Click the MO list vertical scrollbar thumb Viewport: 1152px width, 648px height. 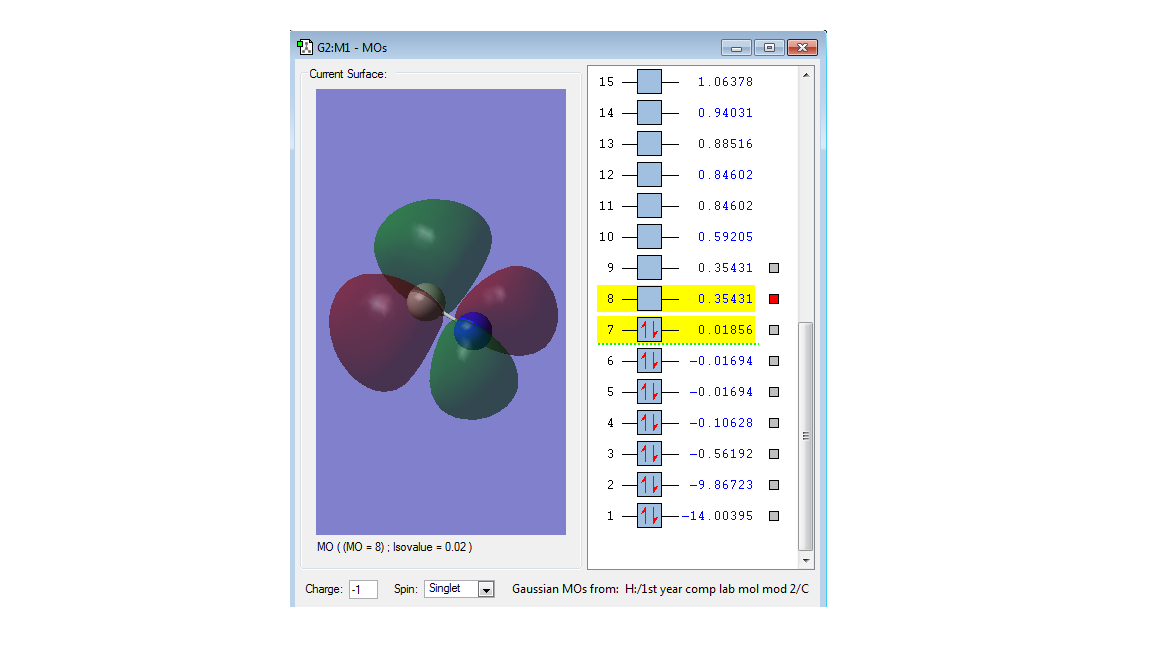coord(806,436)
